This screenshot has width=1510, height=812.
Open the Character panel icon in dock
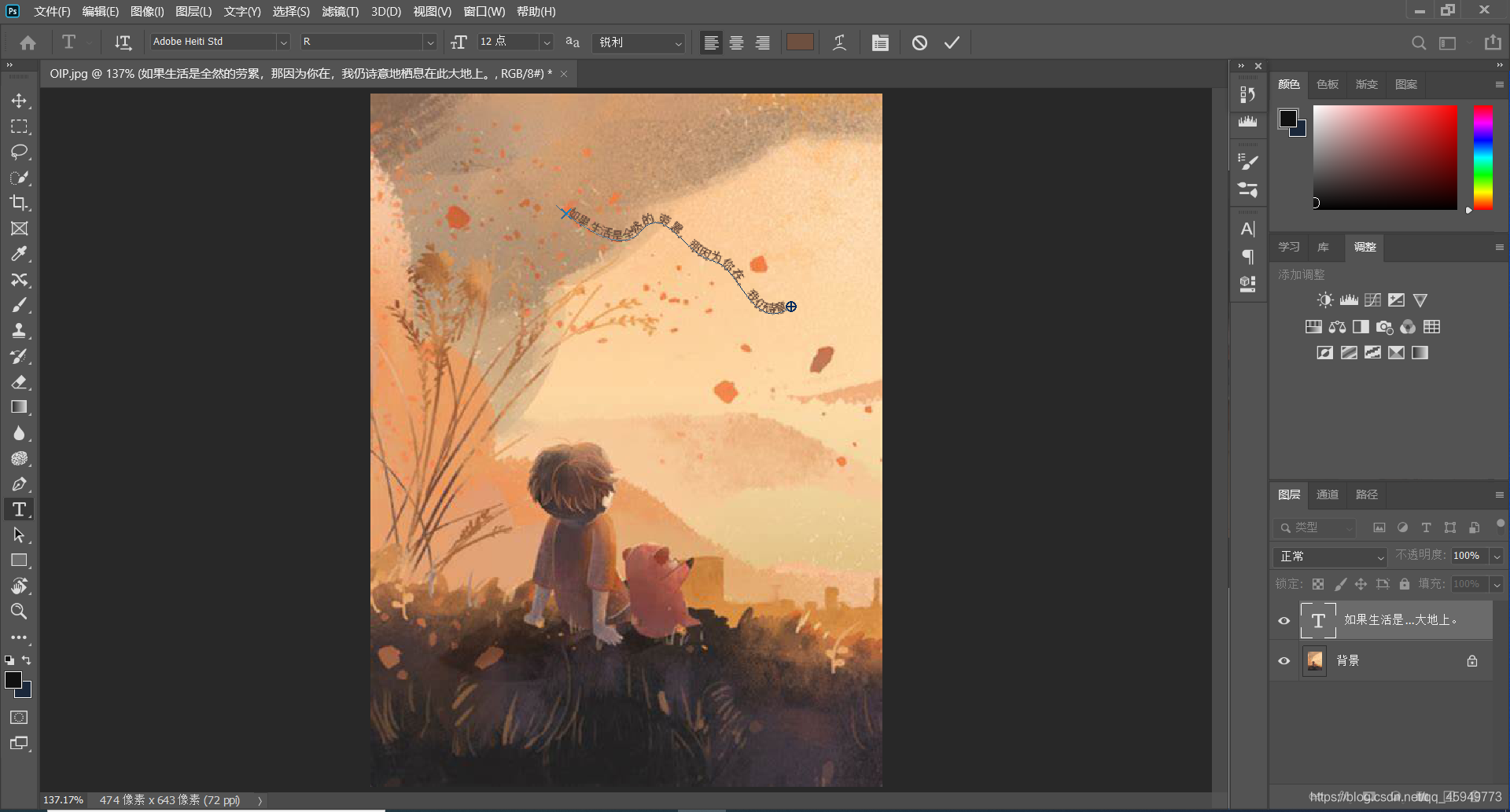[x=1248, y=229]
